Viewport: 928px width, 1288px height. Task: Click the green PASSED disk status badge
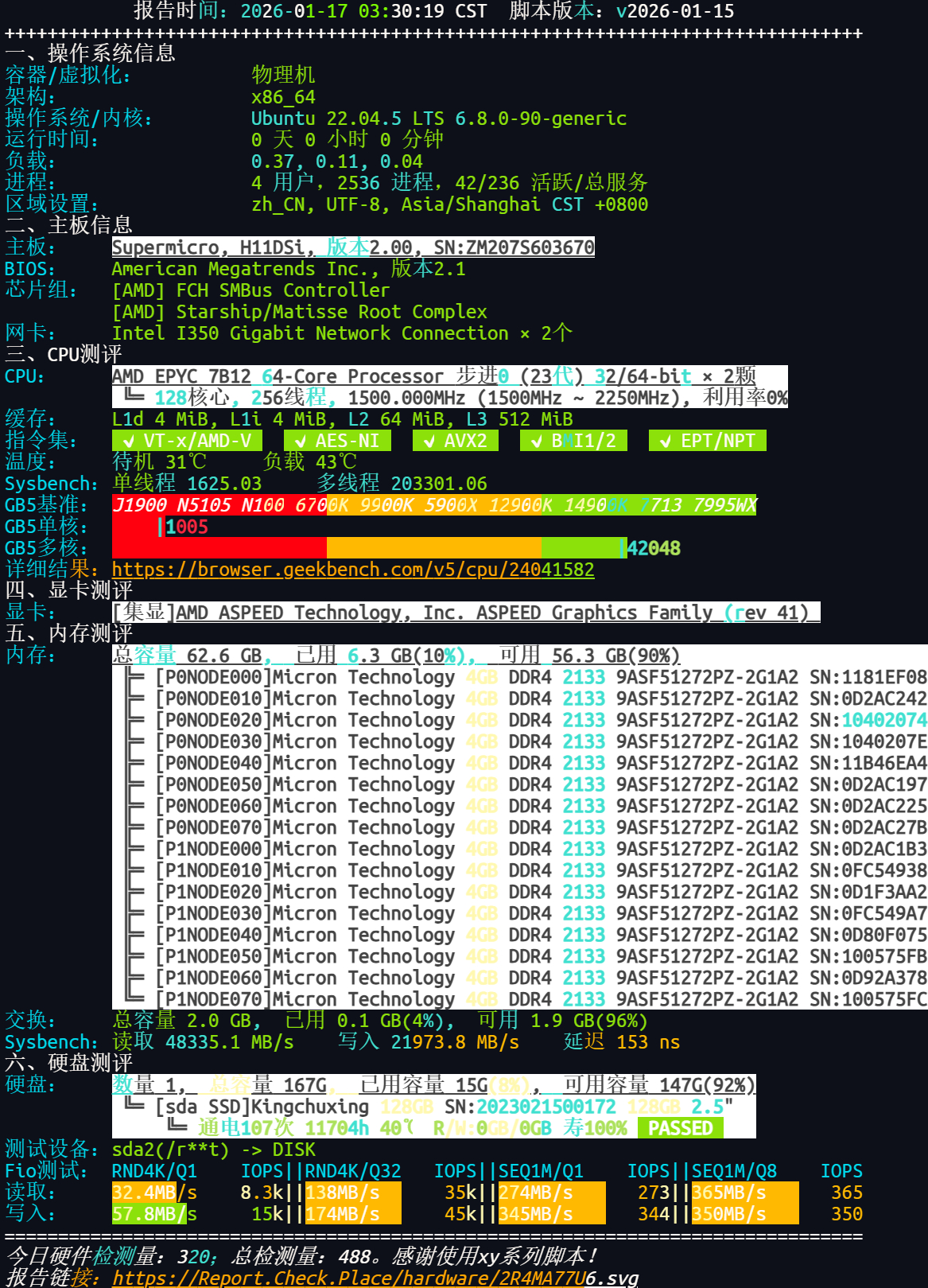coord(681,1128)
